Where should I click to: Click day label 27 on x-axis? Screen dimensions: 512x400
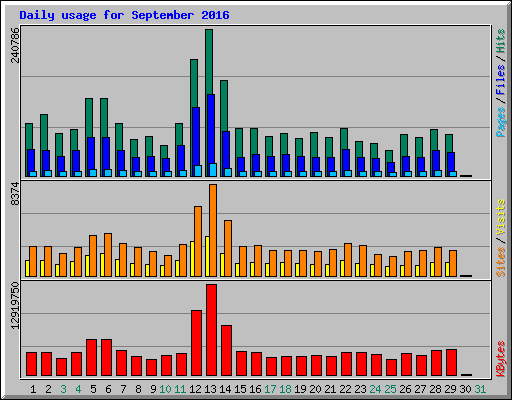tap(420, 389)
